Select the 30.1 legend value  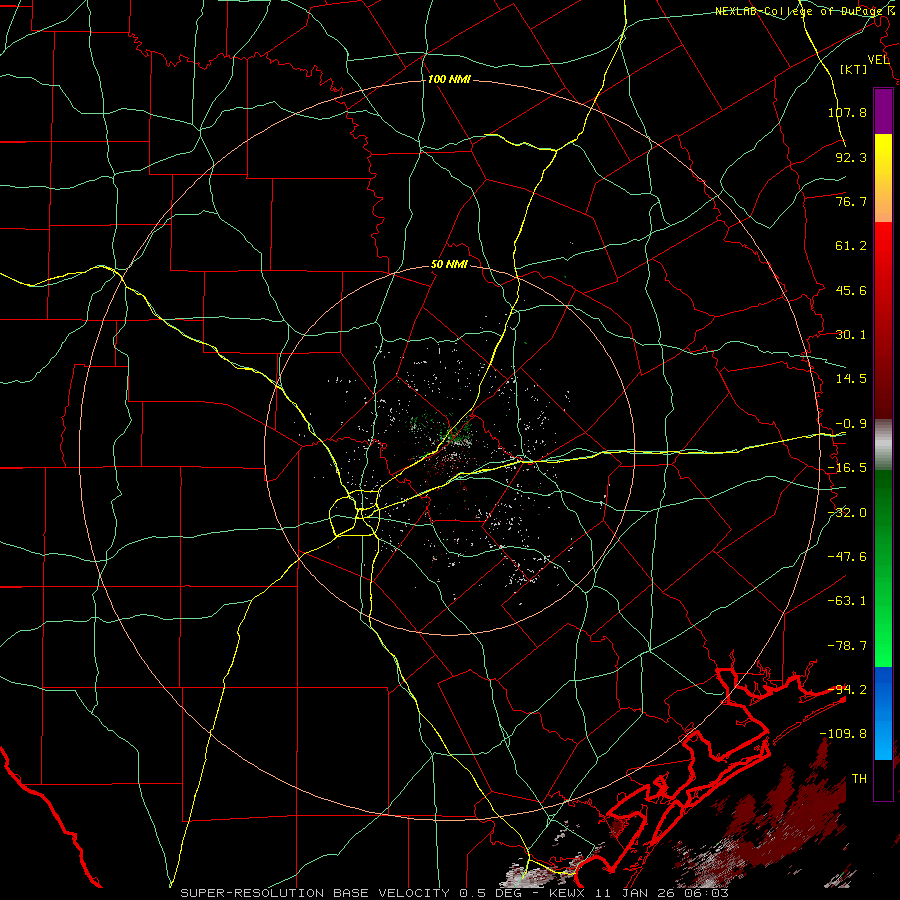[x=851, y=334]
